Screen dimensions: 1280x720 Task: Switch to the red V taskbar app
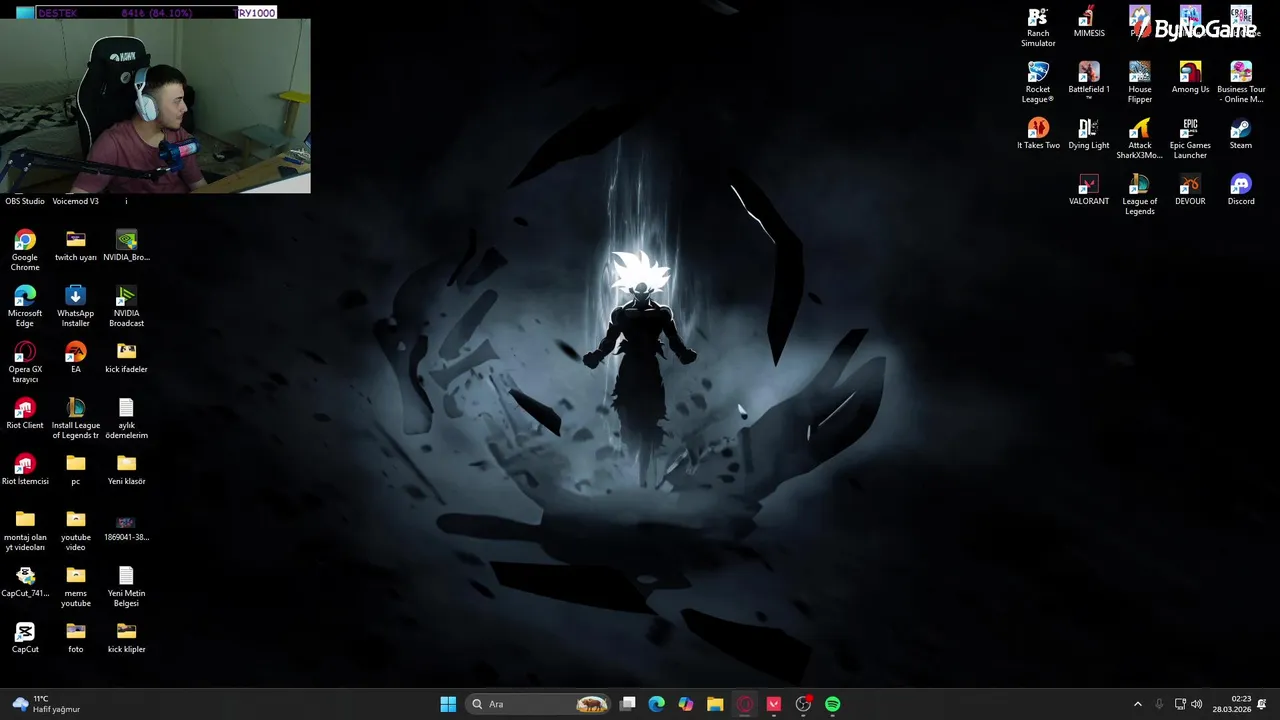click(x=774, y=704)
